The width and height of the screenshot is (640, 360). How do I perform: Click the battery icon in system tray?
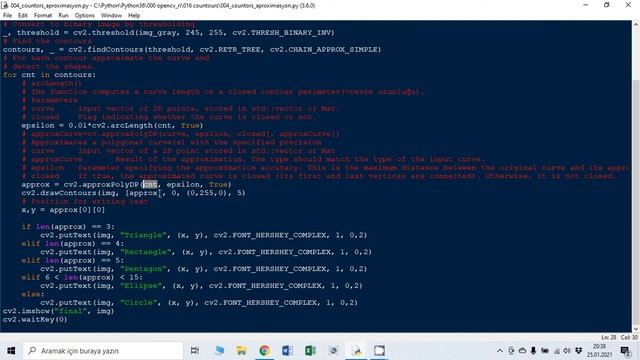pyautogui.click(x=545, y=351)
